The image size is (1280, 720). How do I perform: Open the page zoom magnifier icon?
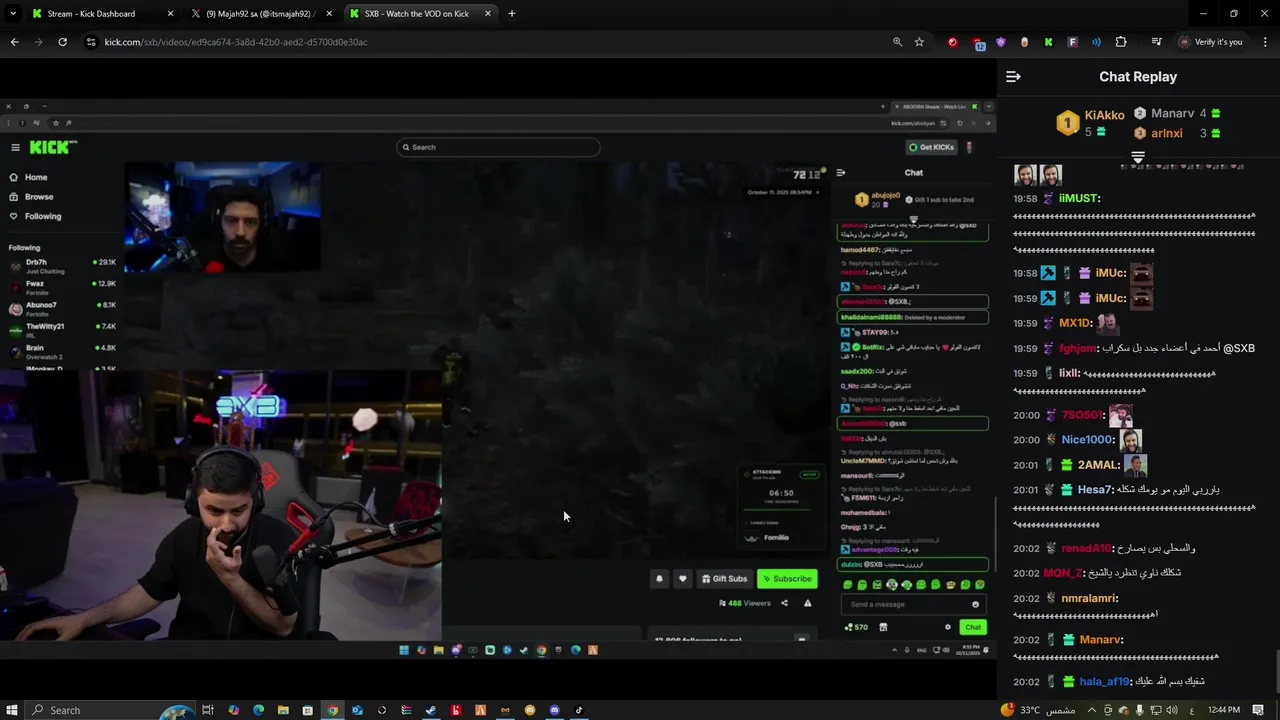pos(897,42)
